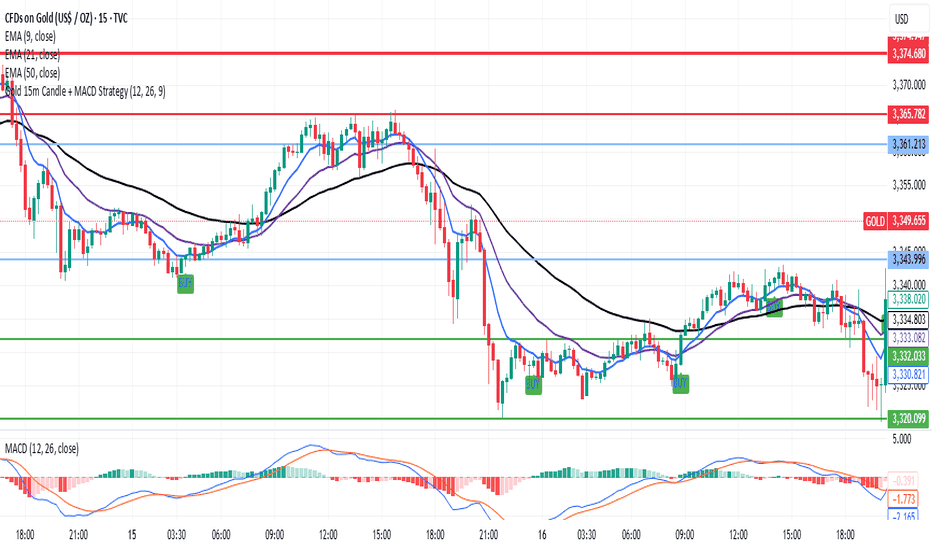Image resolution: width=932 pixels, height=550 pixels.
Task: Click the leftmost 18:00 time axis label
Action: (x=25, y=535)
